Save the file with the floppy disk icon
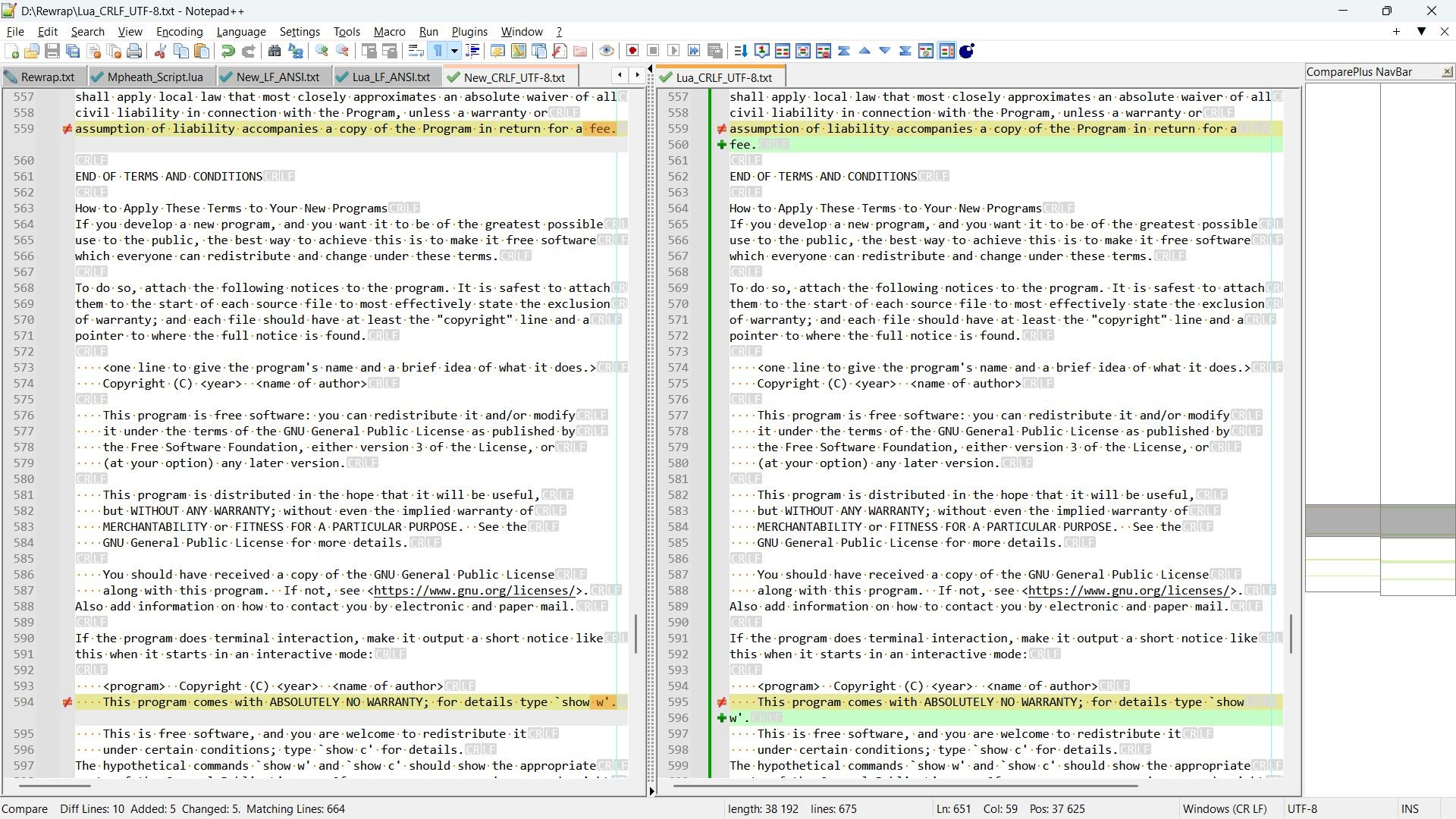1456x819 pixels. point(52,51)
